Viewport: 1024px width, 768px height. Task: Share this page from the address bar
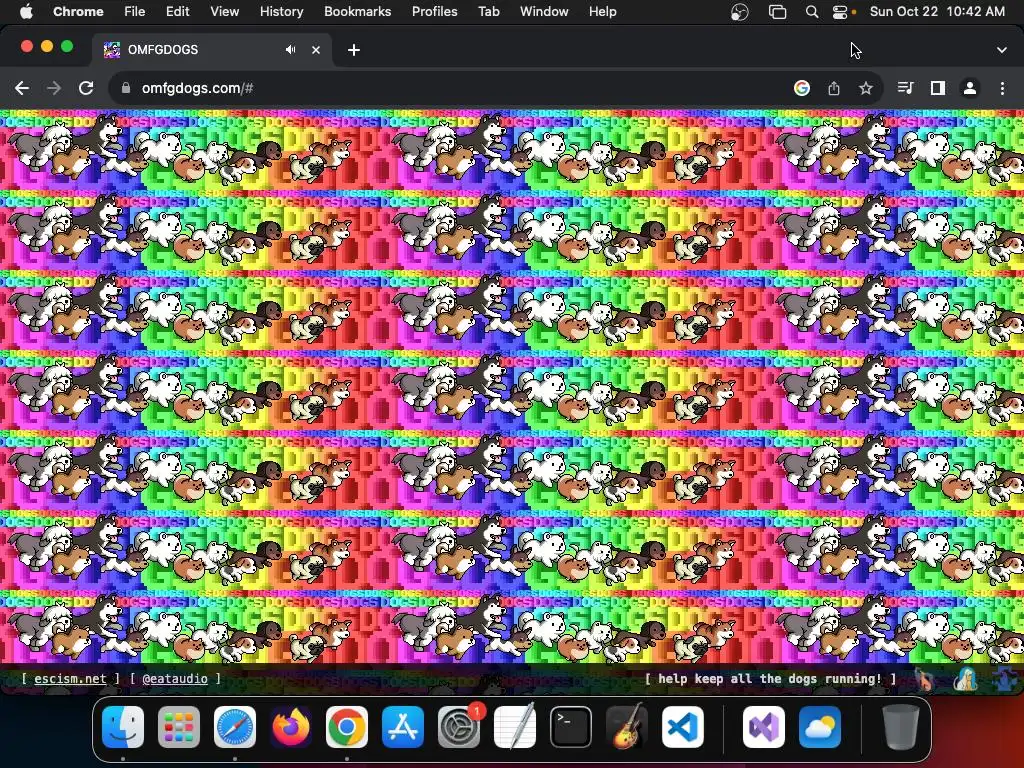point(834,88)
